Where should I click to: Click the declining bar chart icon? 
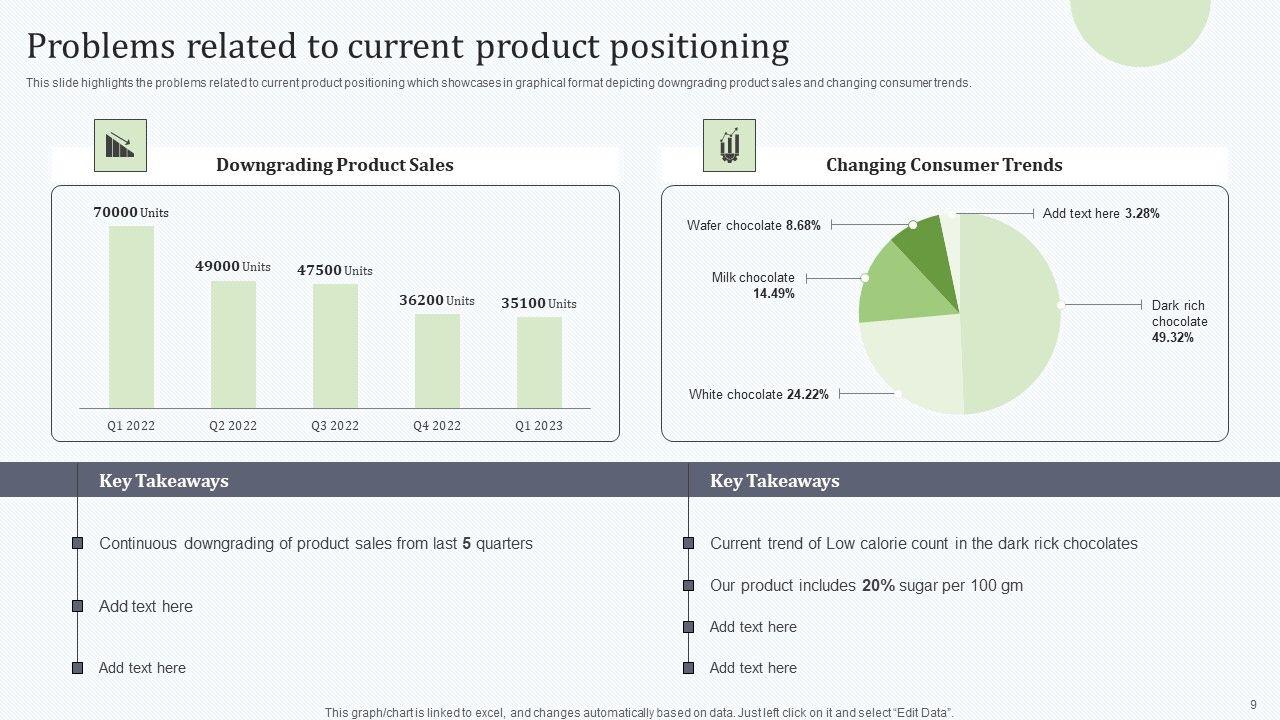click(x=120, y=146)
